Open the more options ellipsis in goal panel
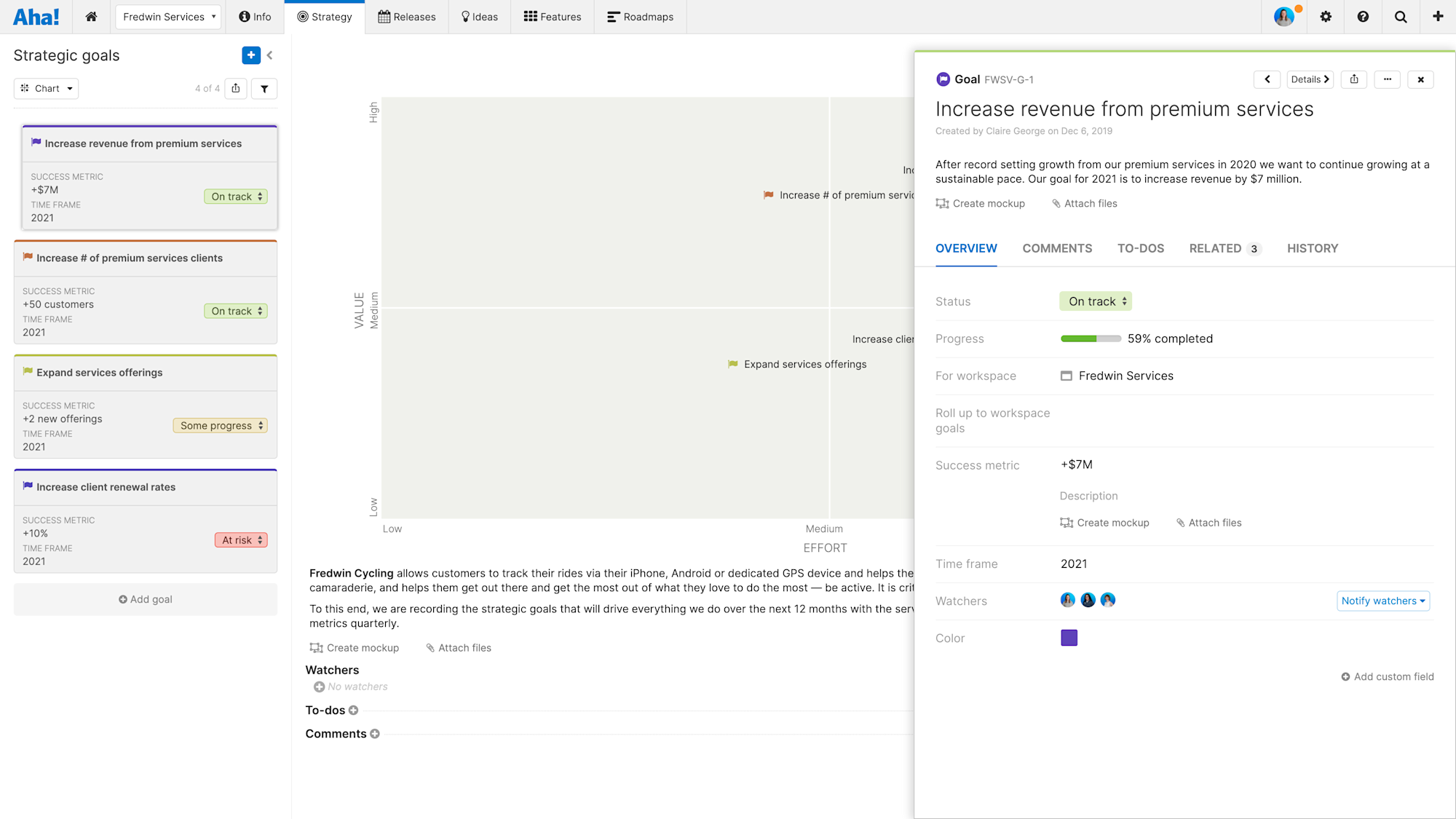 pos(1388,79)
